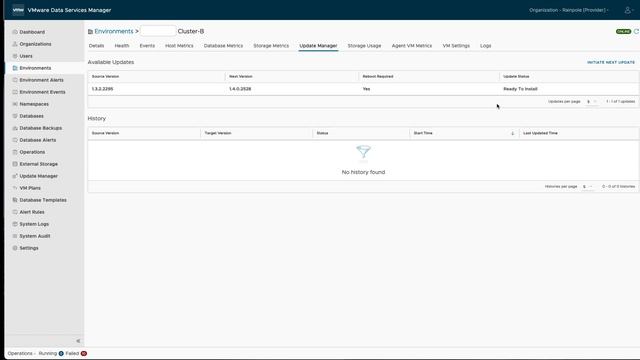Open the Storage Usage tab

(x=364, y=46)
